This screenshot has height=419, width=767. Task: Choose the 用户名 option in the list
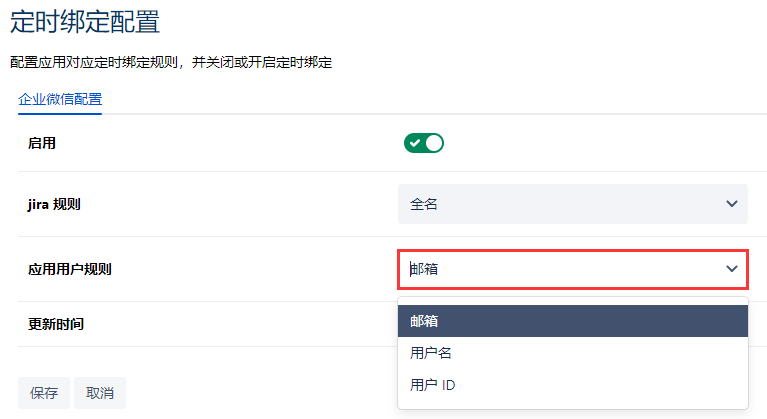tap(432, 353)
